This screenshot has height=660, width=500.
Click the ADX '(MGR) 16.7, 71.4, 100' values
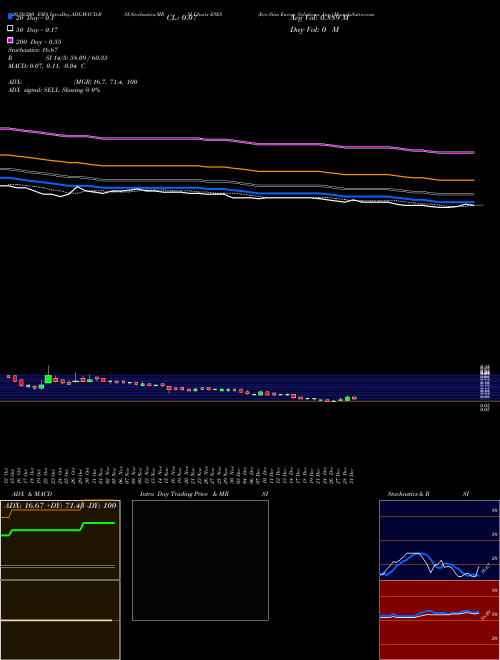coord(106,82)
